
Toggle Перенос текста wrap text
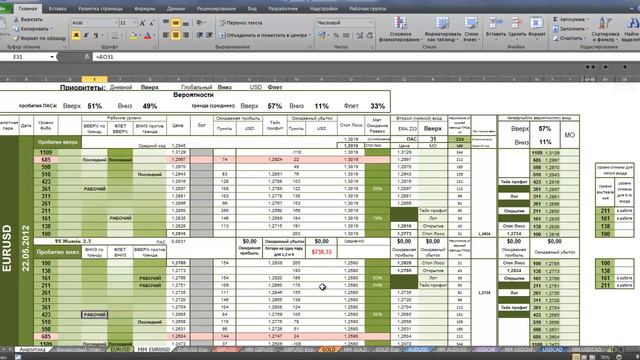coord(241,23)
